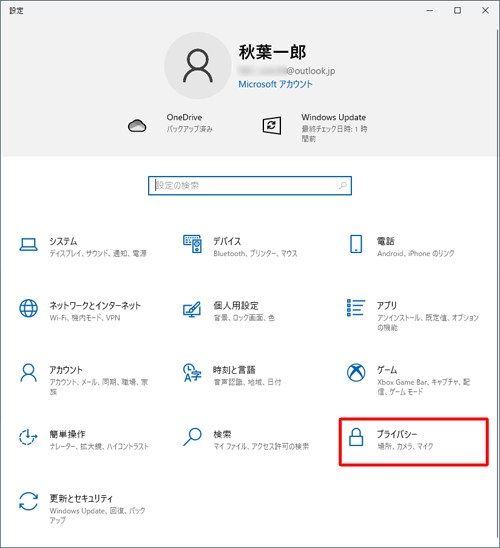Click the Windows Update sync icon
This screenshot has height=548, width=500.
click(271, 125)
